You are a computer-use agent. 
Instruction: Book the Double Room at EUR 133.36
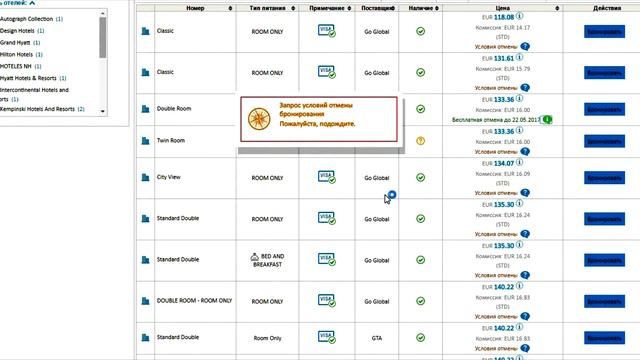(604, 109)
